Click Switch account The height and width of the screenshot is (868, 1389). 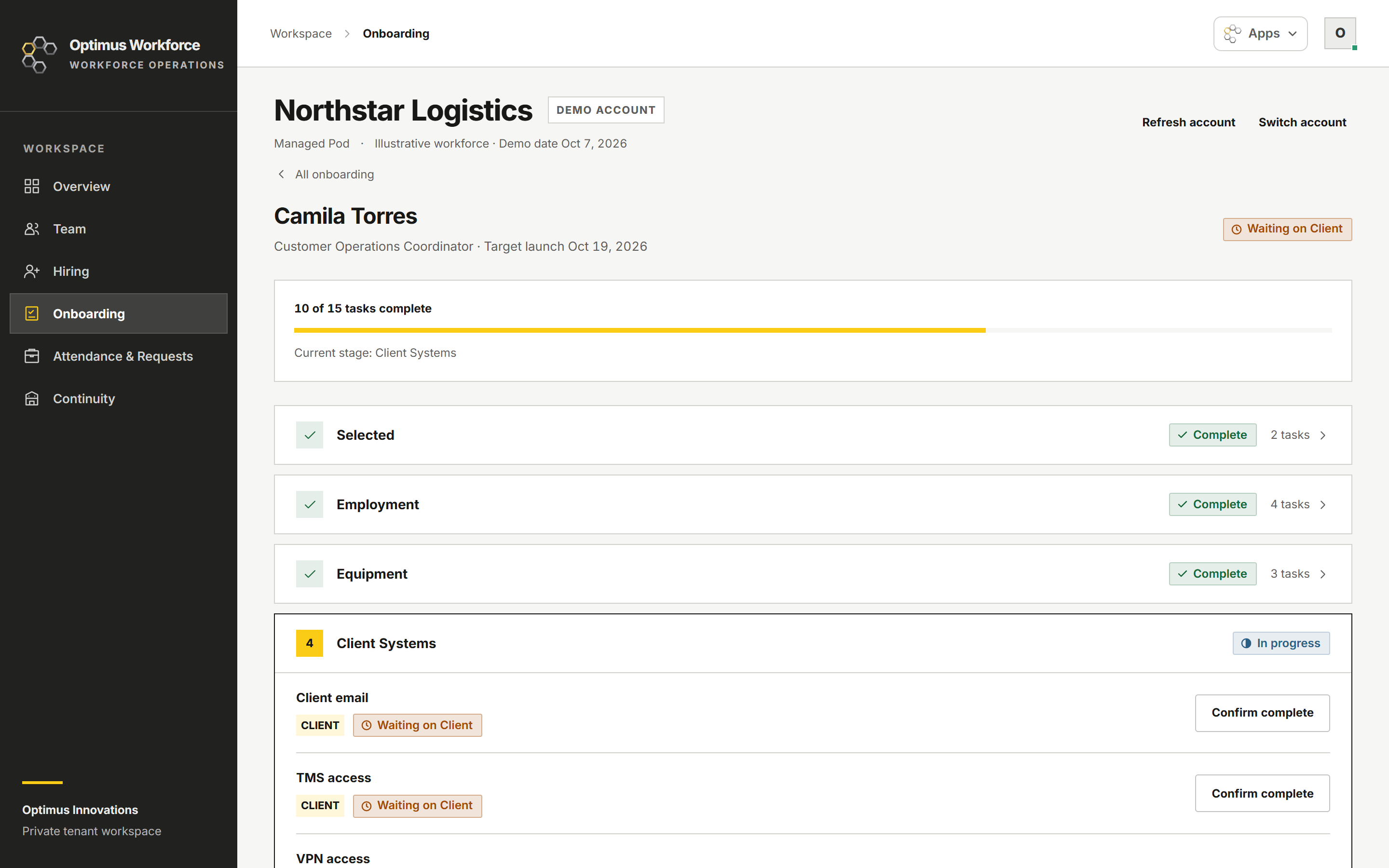[x=1302, y=122]
